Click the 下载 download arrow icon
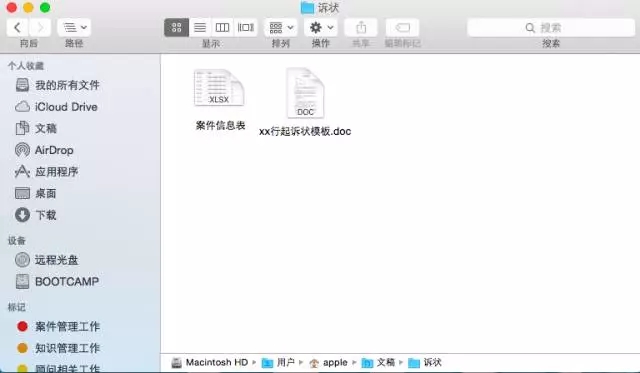This screenshot has height=373, width=640. [22, 215]
